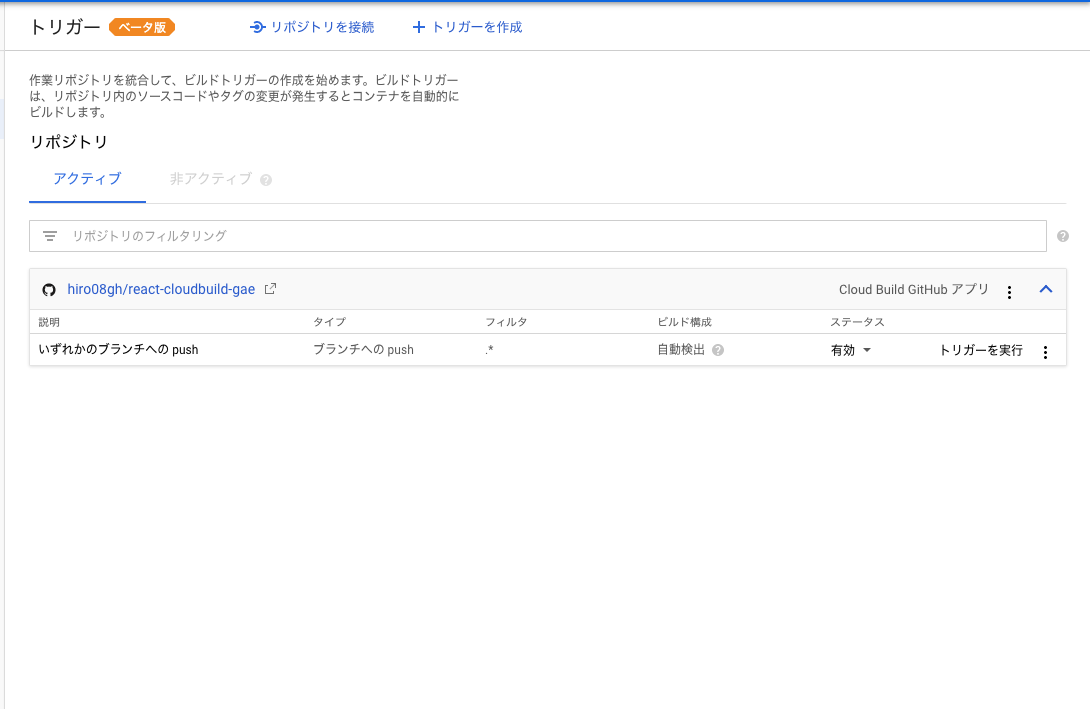Click the タイプ column header

click(x=330, y=323)
